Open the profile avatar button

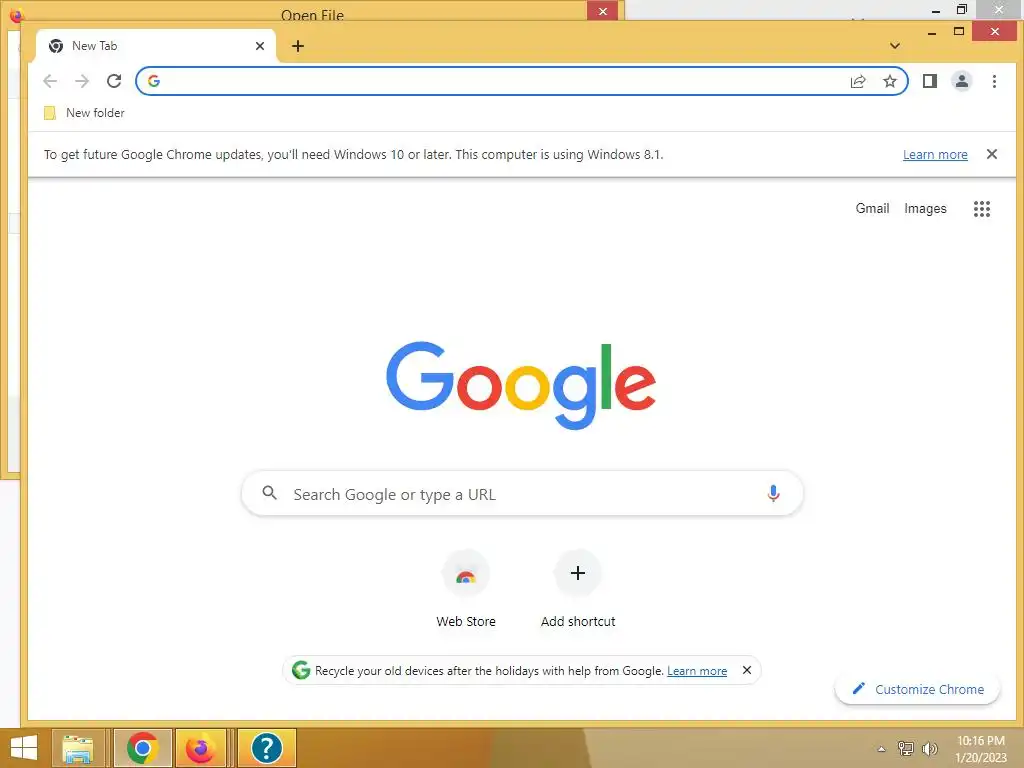pyautogui.click(x=961, y=81)
